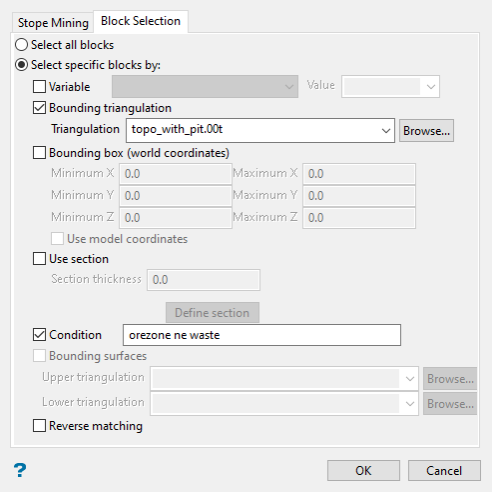
Task: Click Browse next to Triangulation field
Action: pos(426,131)
